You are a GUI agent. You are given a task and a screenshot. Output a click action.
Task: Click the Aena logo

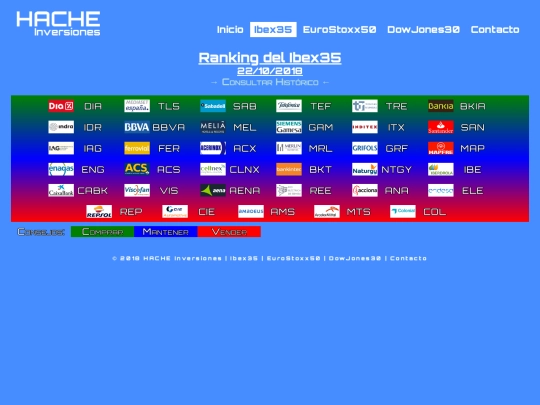[213, 190]
